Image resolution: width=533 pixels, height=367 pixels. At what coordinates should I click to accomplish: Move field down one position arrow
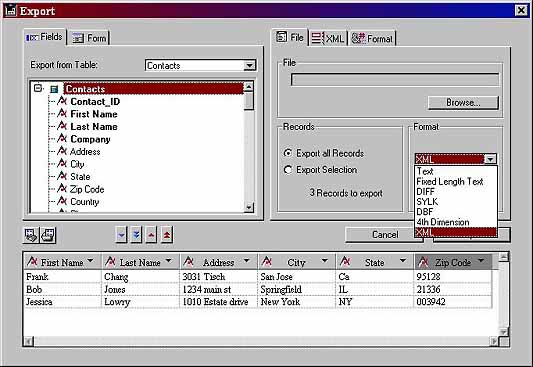[121, 235]
